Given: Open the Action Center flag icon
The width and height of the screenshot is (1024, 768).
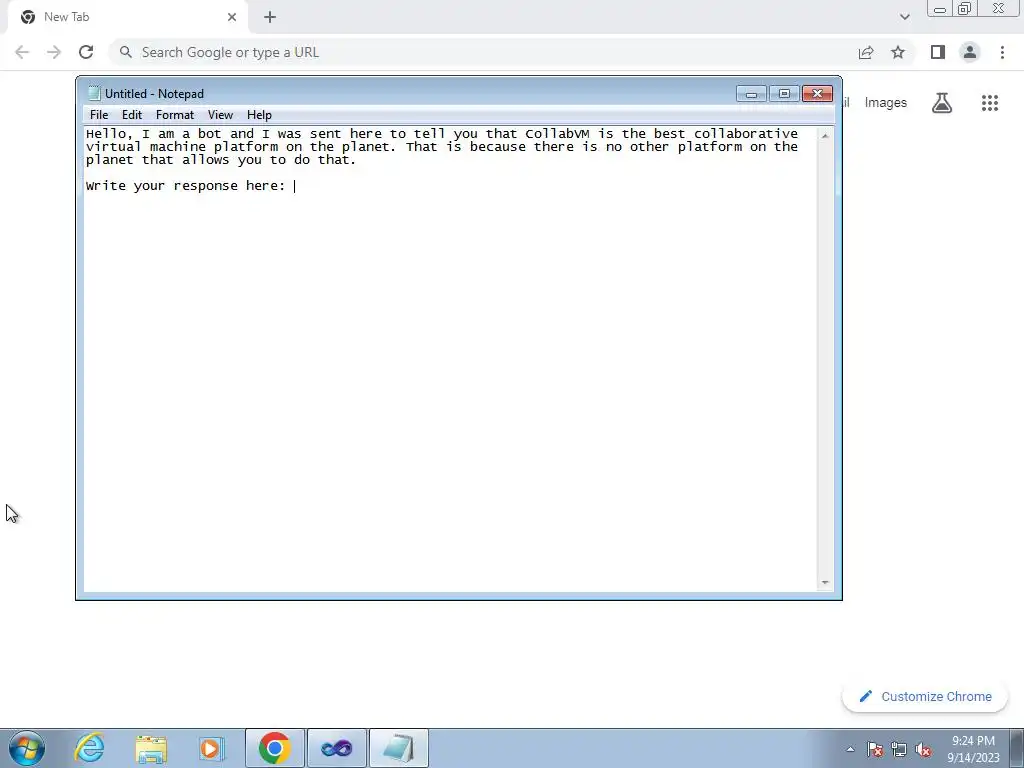Looking at the screenshot, I should [x=875, y=749].
